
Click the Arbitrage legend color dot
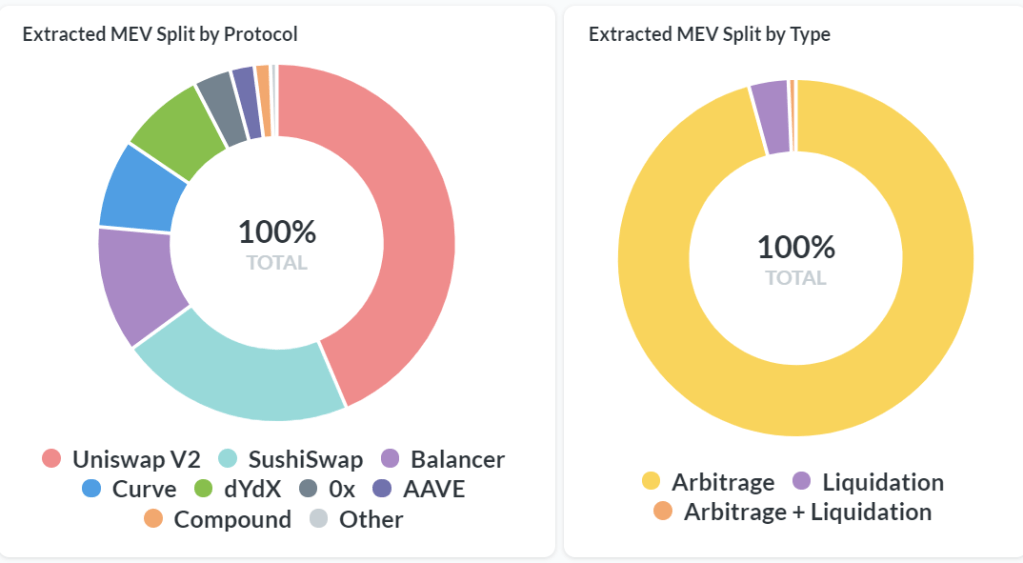[651, 483]
